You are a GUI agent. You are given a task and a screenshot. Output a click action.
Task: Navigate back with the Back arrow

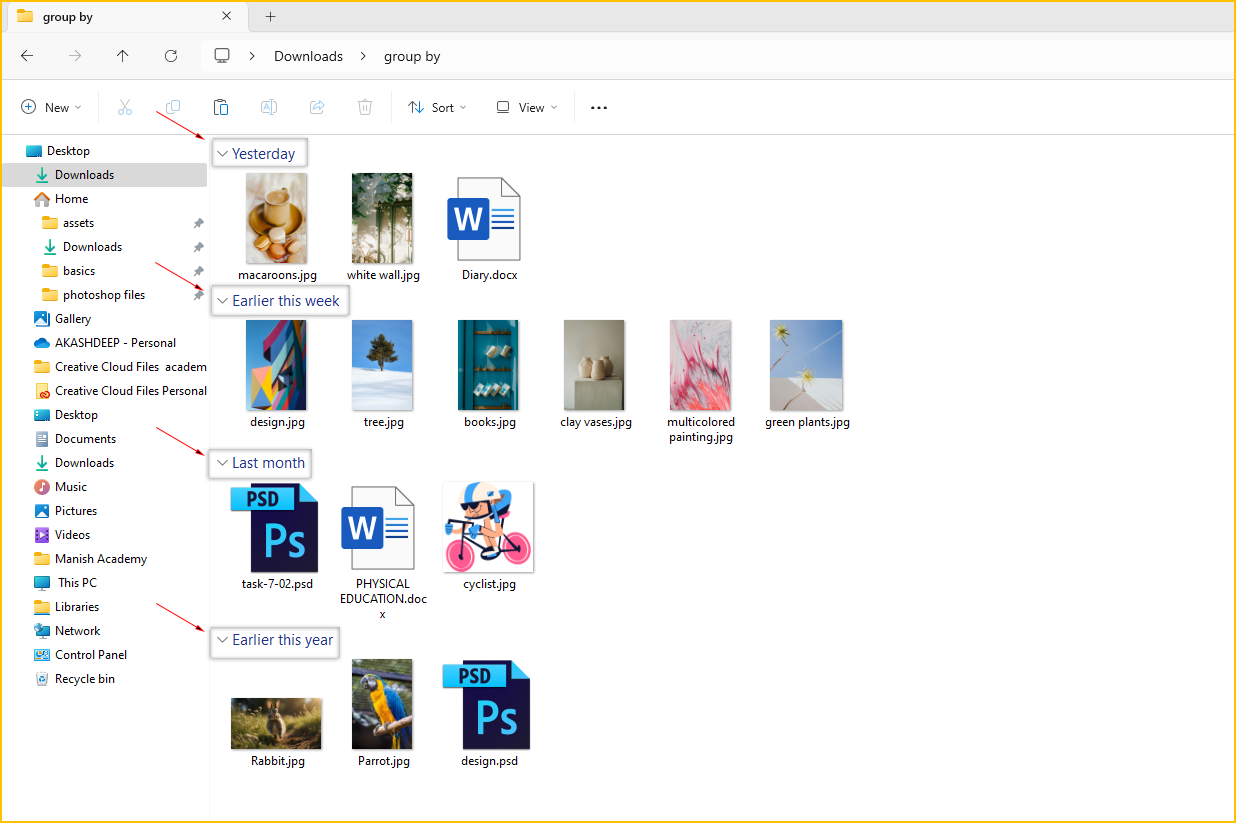27,56
